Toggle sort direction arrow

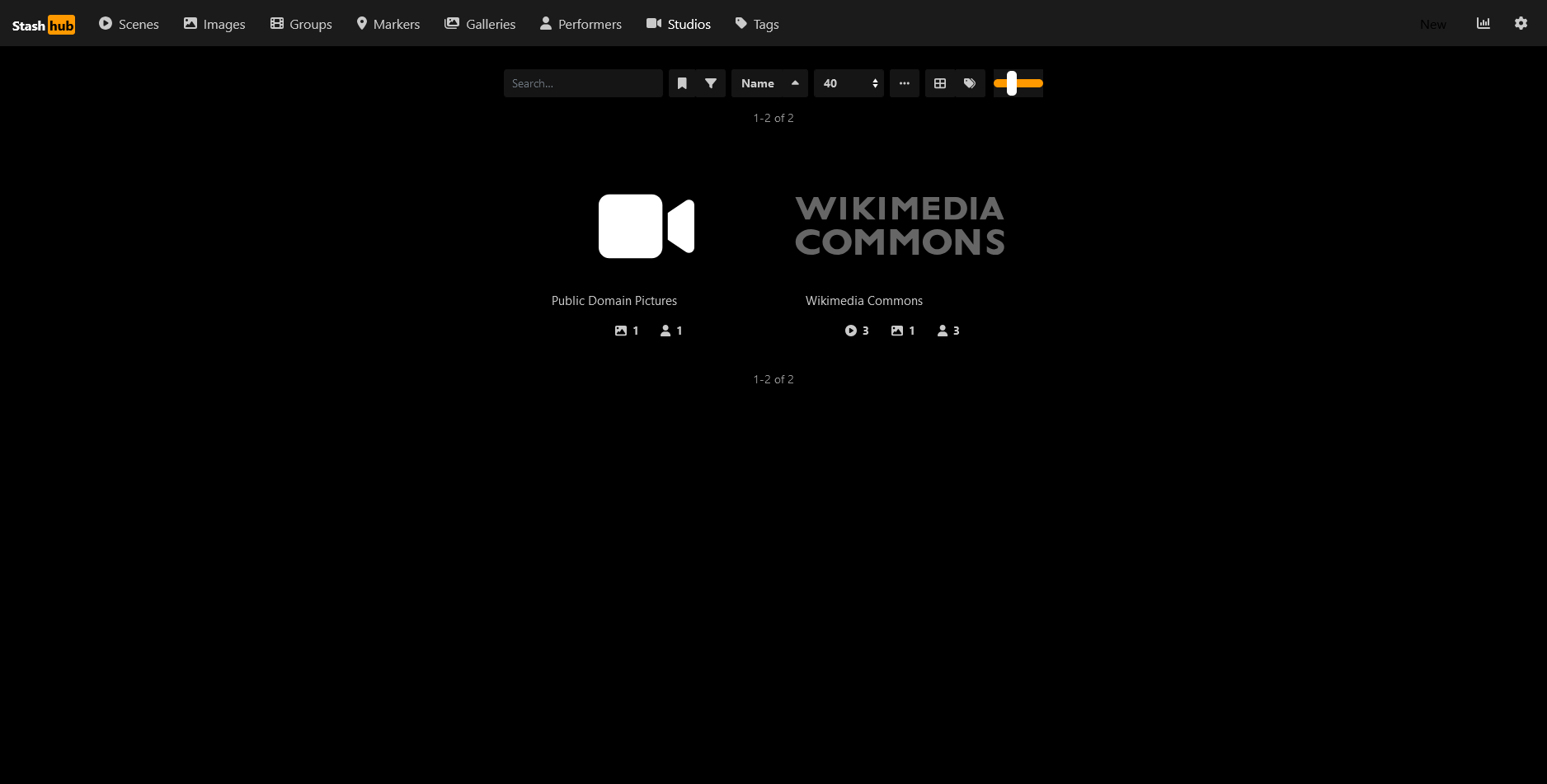(x=795, y=83)
